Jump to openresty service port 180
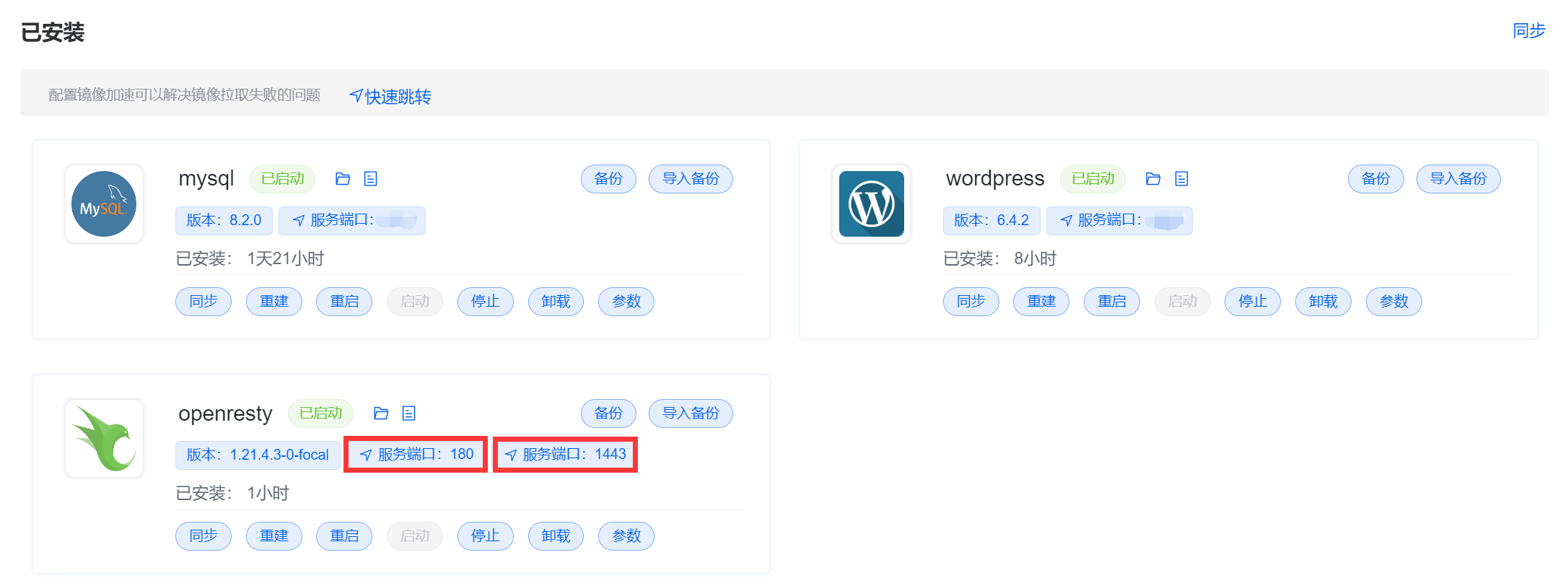The image size is (1568, 586). pyautogui.click(x=416, y=455)
